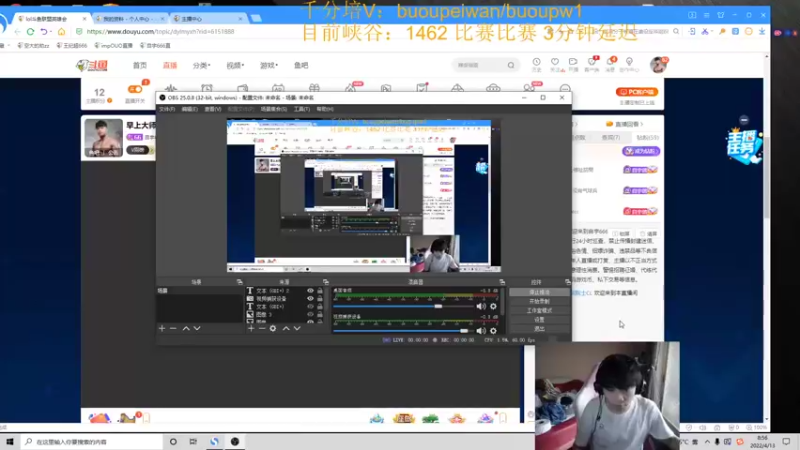Lock the 视频捕获设备 source
Image resolution: width=800 pixels, height=450 pixels.
click(x=320, y=298)
